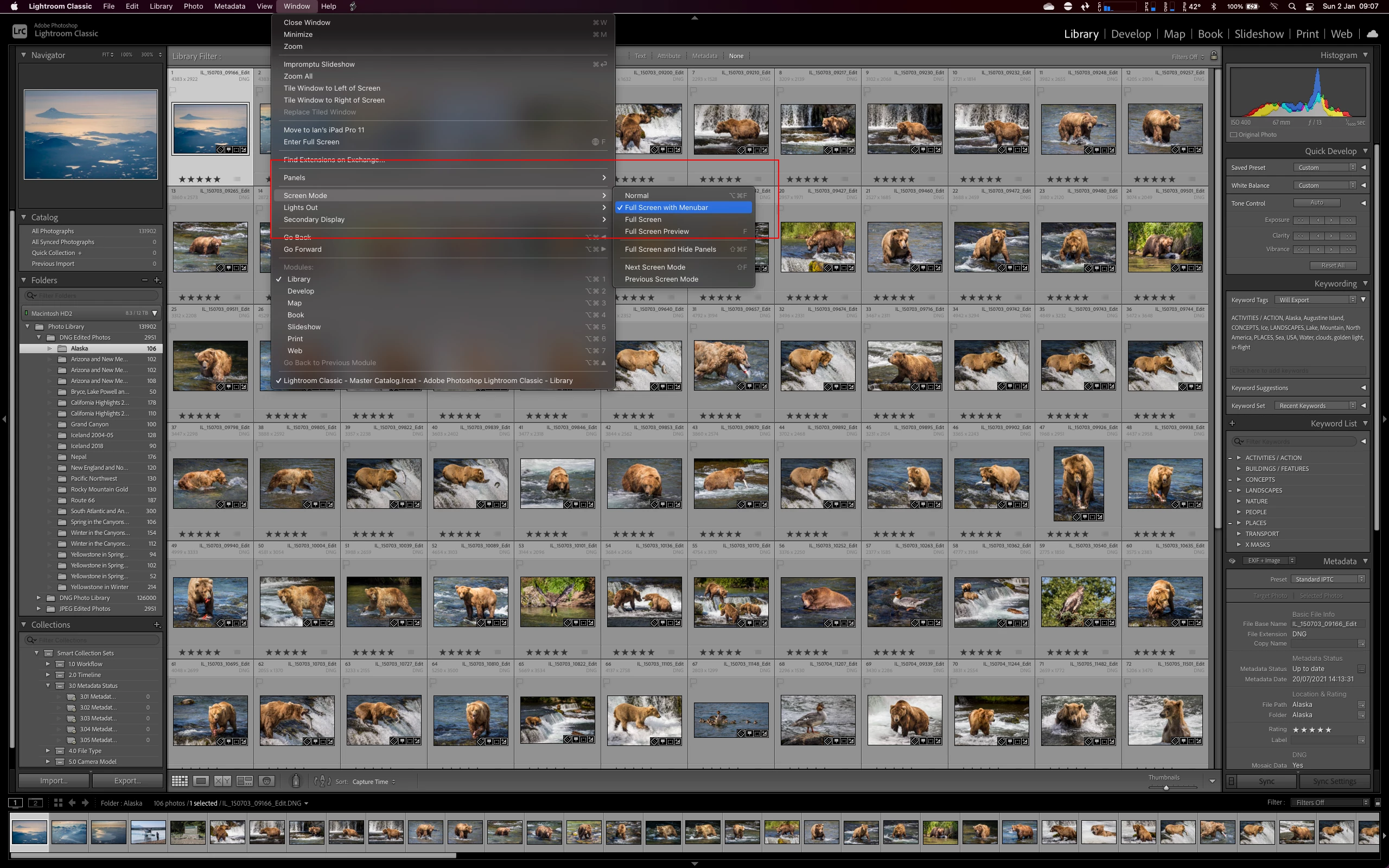1389x868 pixels.
Task: Open Survey view icon
Action: pos(245,781)
